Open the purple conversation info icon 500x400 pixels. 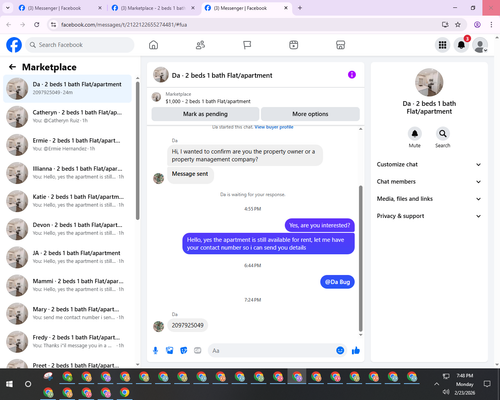(352, 75)
